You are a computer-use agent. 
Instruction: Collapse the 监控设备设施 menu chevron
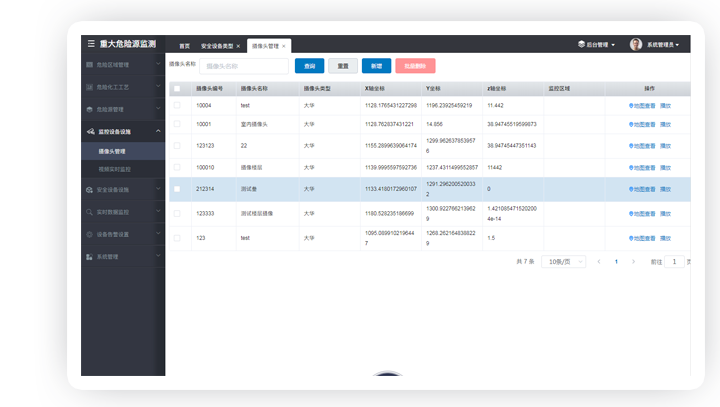(x=158, y=131)
